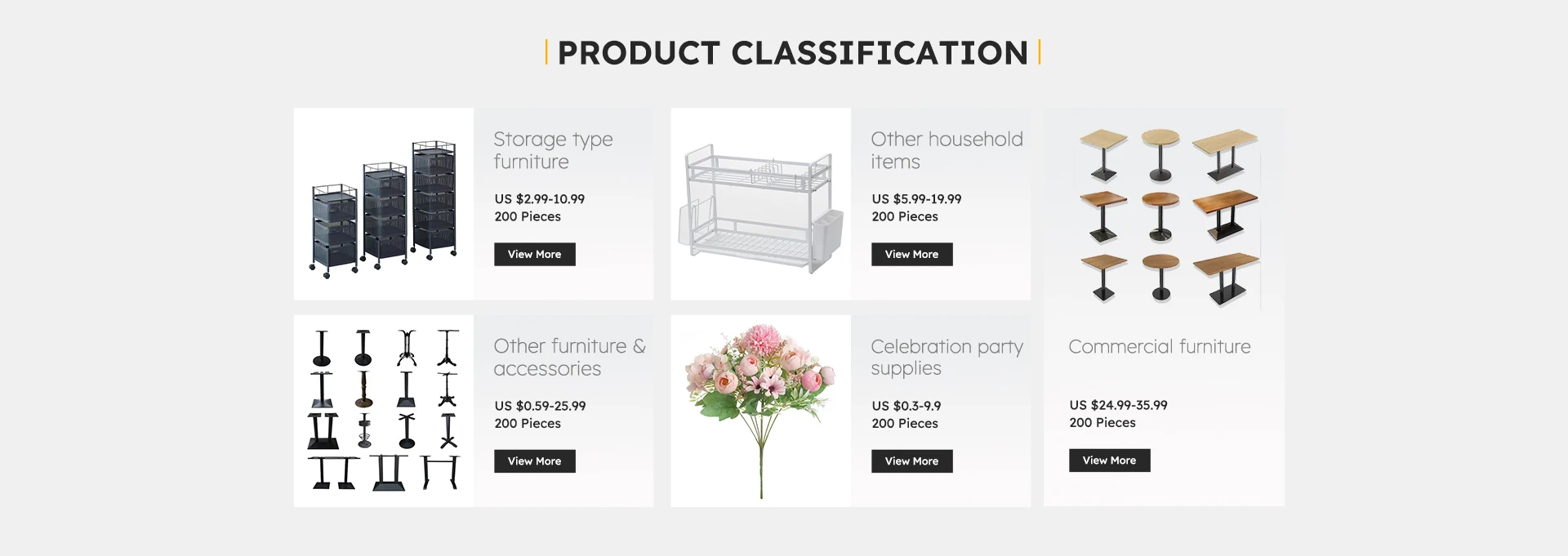Viewport: 1568px width, 556px height.
Task: Click the US $0.59-25.99 price text
Action: coord(539,406)
